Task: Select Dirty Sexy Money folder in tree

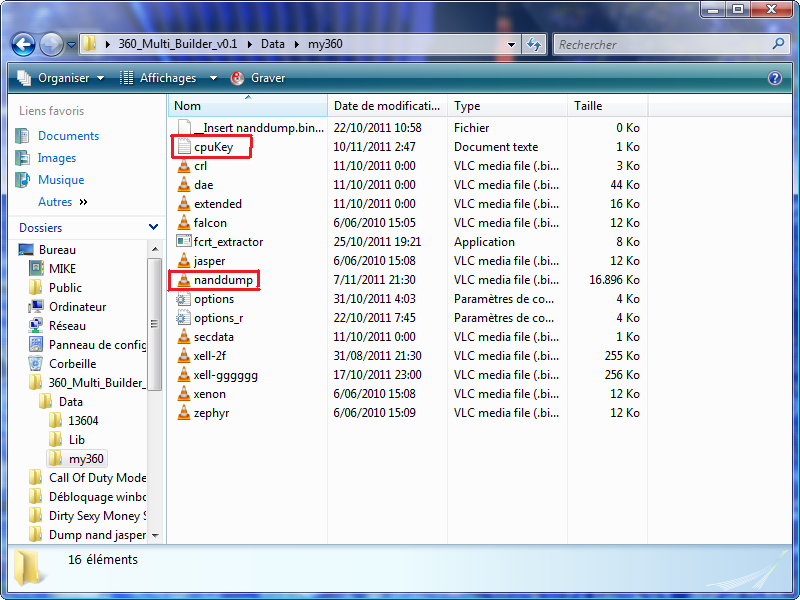Action: 97,516
